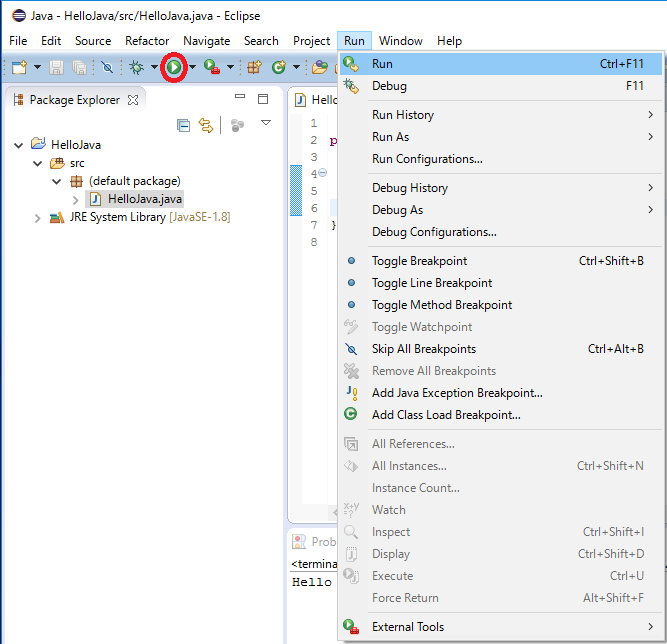Open the Run As submenu
The height and width of the screenshot is (644, 667).
(x=501, y=137)
